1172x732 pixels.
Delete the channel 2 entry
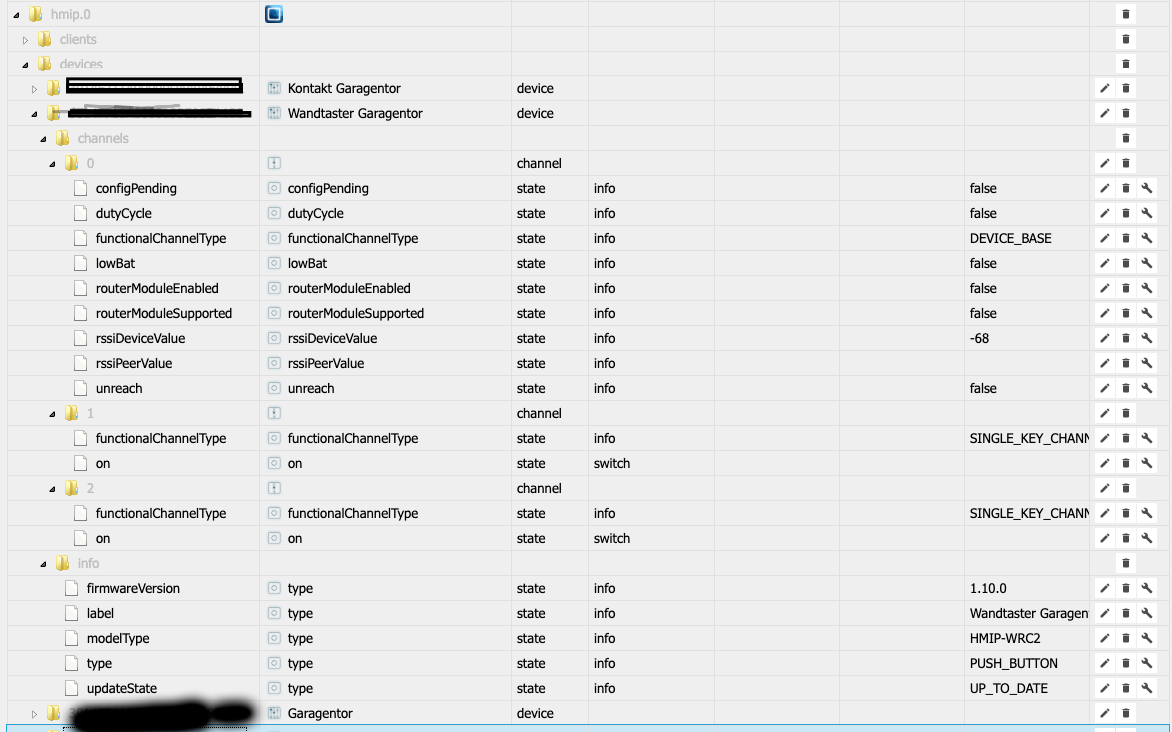1126,488
